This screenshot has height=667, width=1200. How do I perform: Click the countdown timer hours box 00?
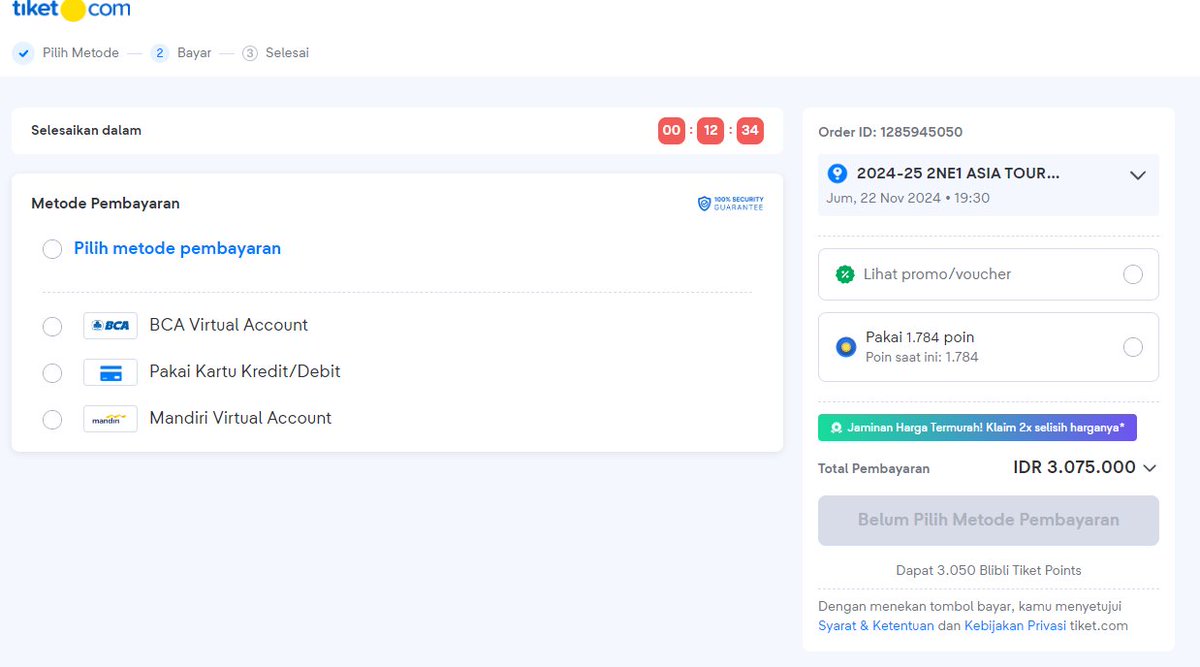pos(672,131)
